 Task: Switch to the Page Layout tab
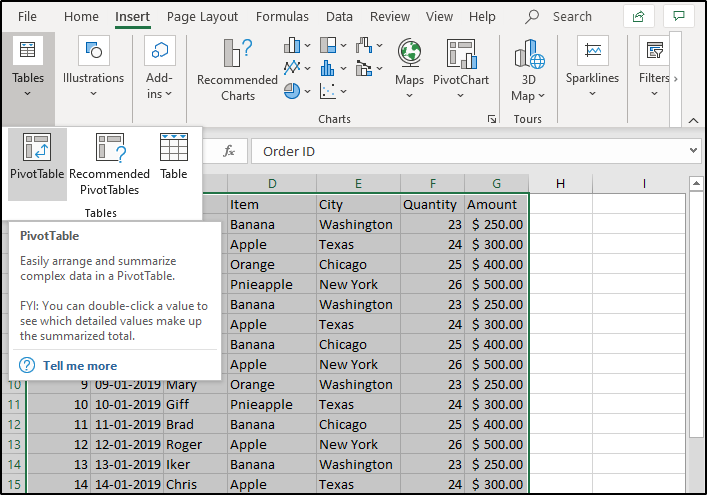tap(202, 17)
